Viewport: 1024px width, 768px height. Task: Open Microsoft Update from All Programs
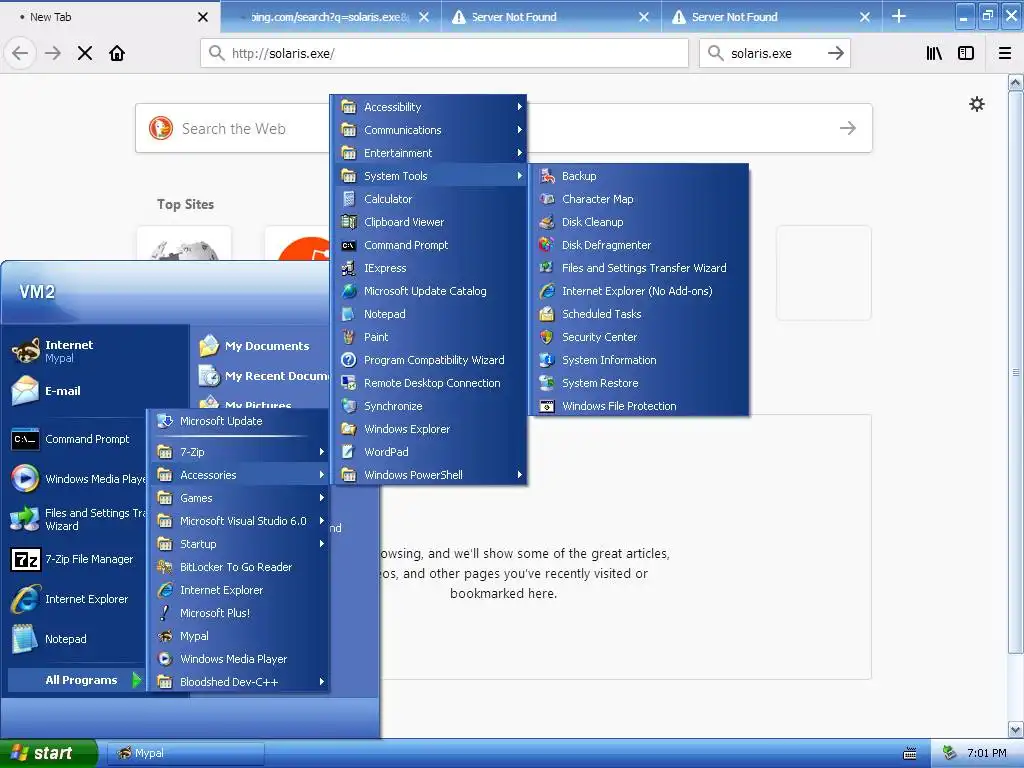click(x=239, y=421)
